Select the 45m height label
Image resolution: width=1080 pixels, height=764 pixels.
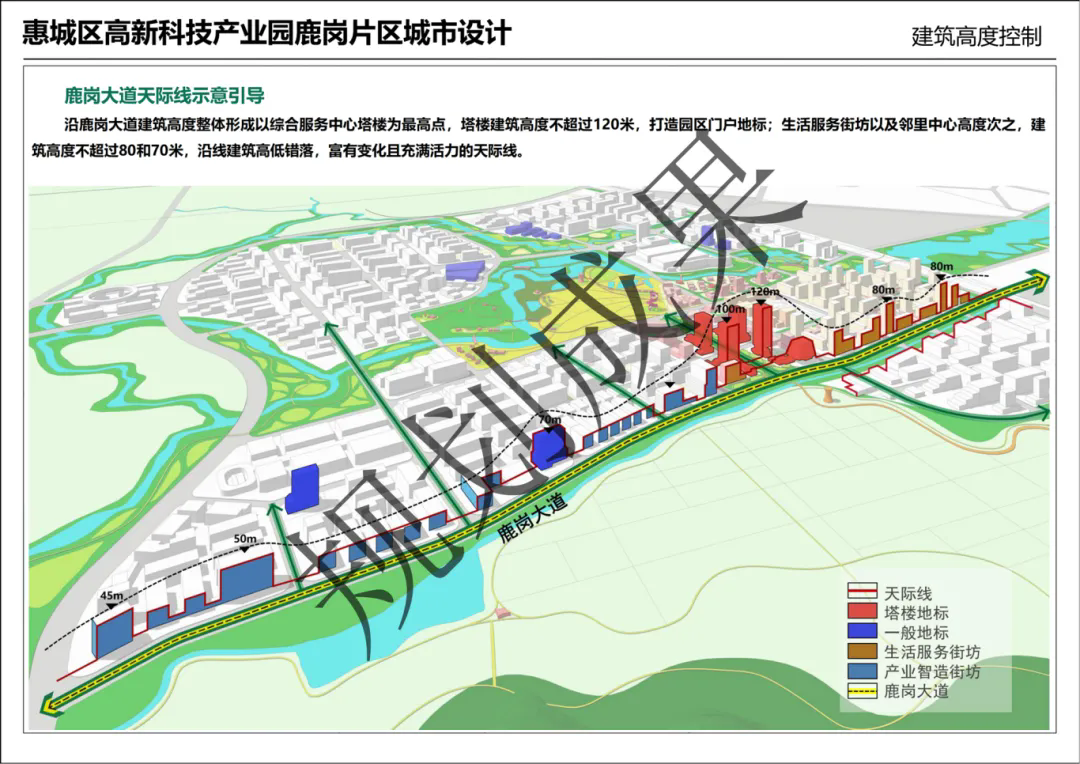[112, 597]
